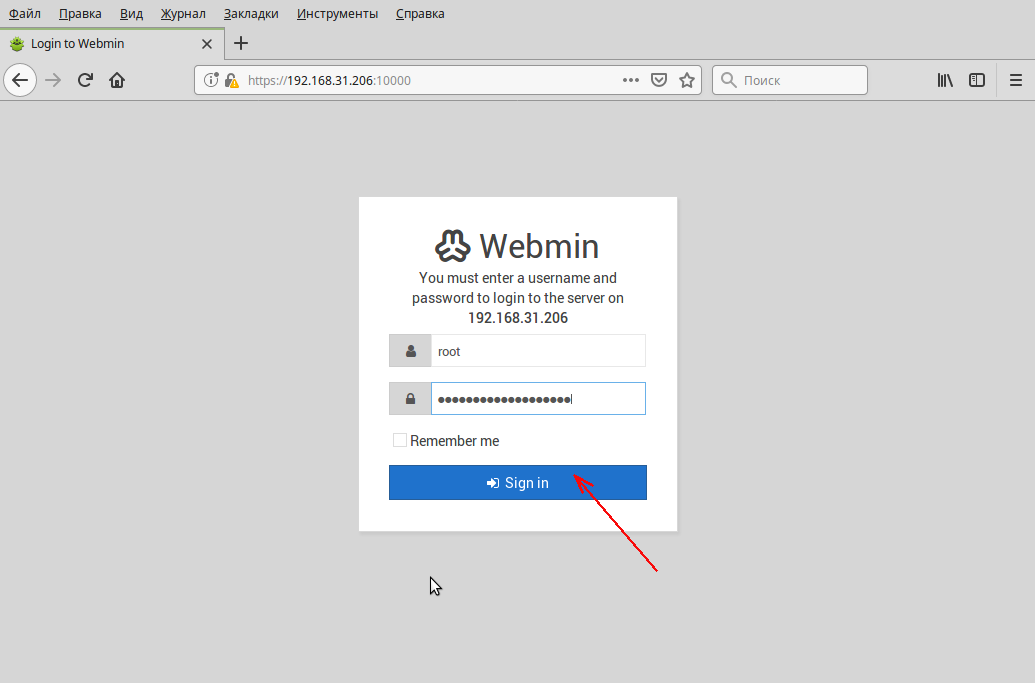The width and height of the screenshot is (1035, 683).
Task: Go back with the browser back arrow
Action: pos(20,81)
